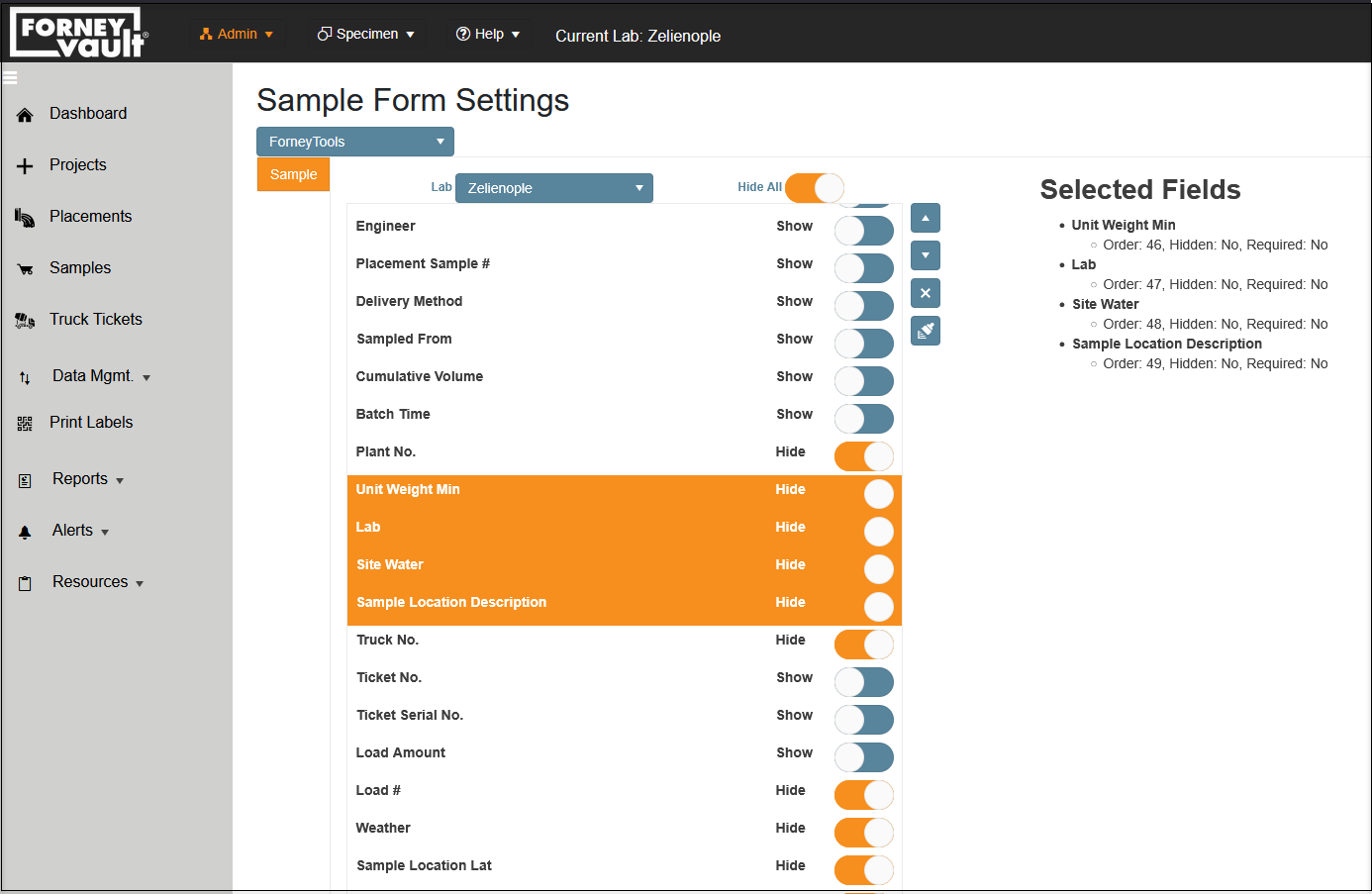Click the Projects plus icon in sidebar
Viewport: 1372px width, 894px height.
pos(24,164)
